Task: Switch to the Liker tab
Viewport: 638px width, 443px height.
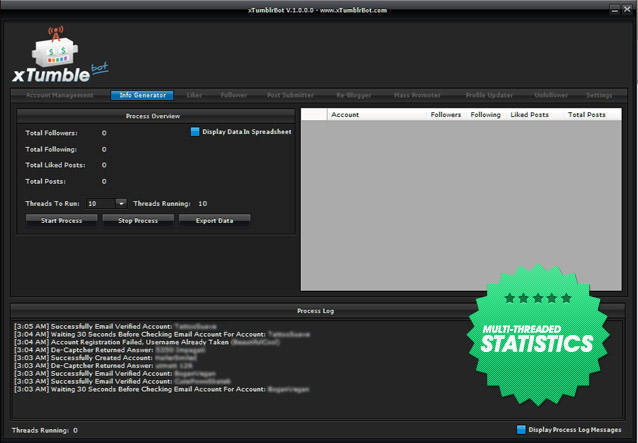Action: (x=194, y=95)
